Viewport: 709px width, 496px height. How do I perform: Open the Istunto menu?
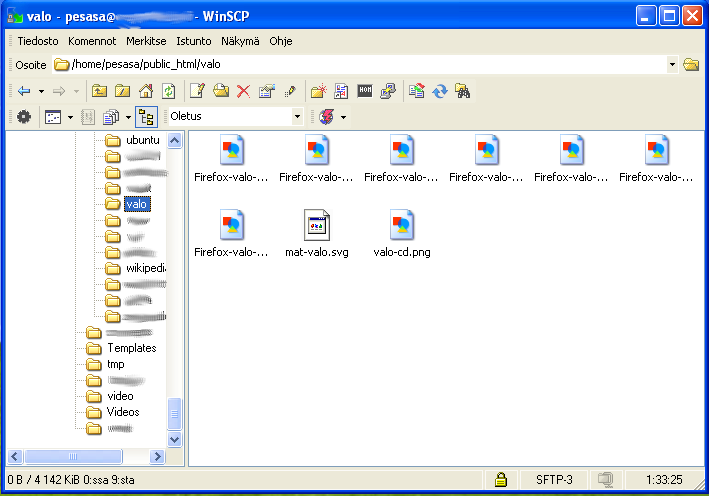[x=194, y=41]
